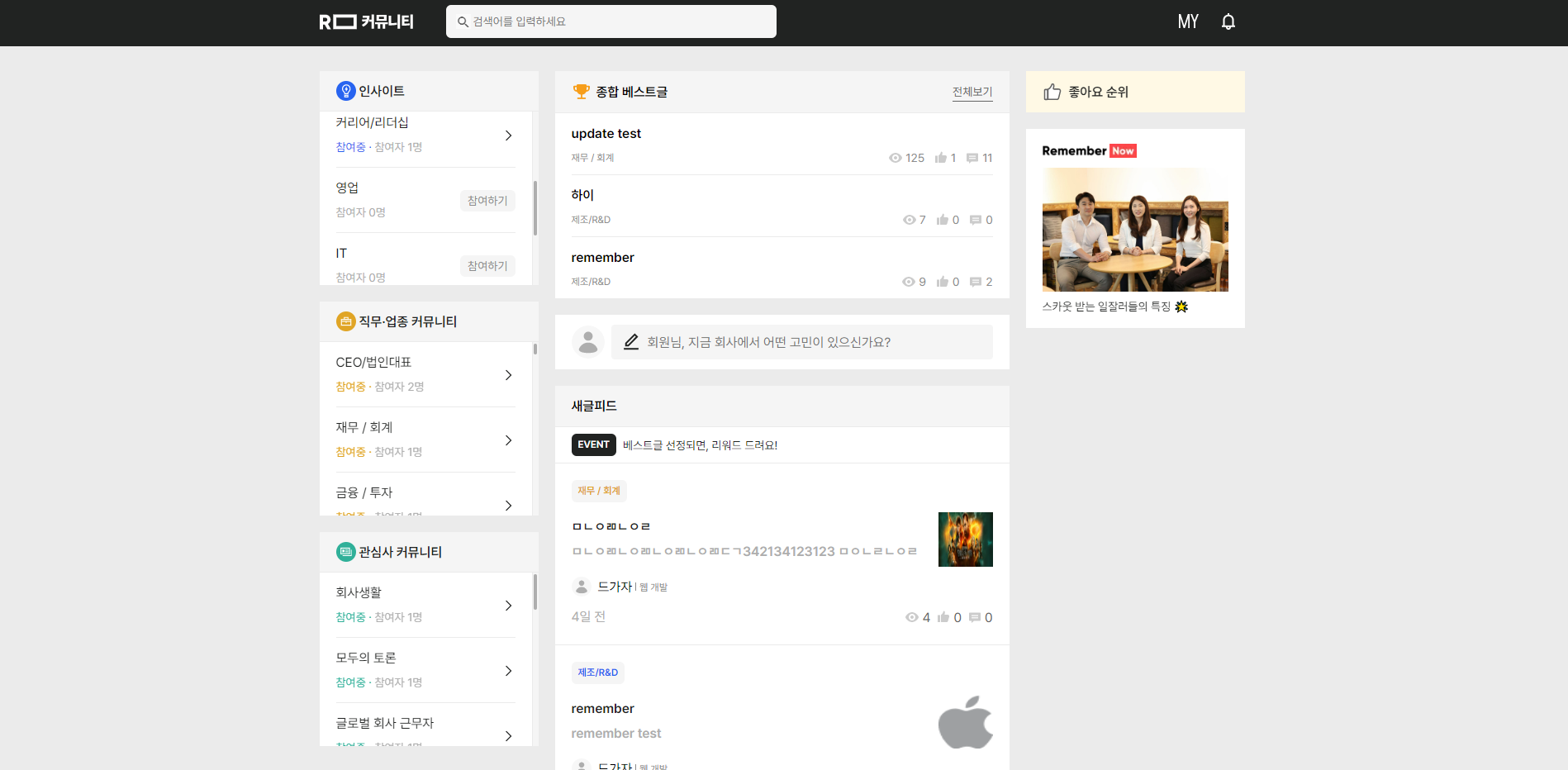This screenshot has height=770, width=1568.
Task: Expand the 글로벌 회사 근무자 chevron
Action: 508,736
